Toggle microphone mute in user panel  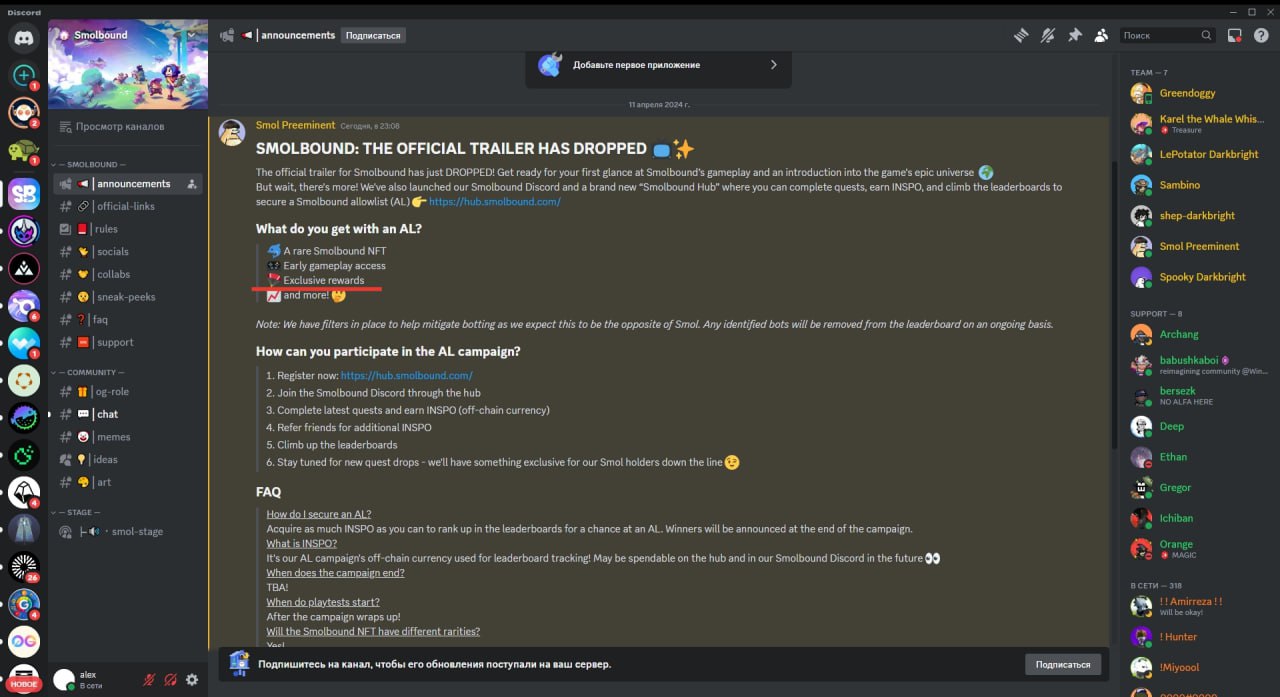(x=149, y=680)
